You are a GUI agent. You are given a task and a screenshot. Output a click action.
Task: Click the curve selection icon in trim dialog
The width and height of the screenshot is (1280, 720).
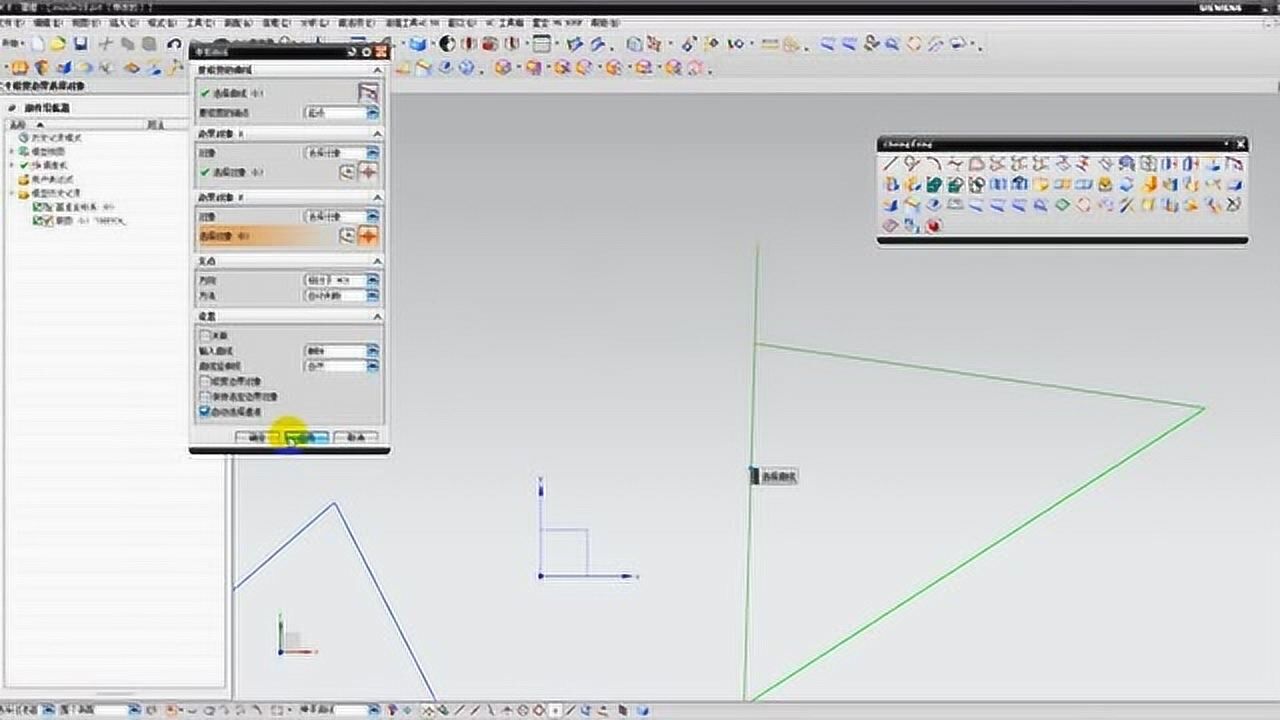coord(368,93)
